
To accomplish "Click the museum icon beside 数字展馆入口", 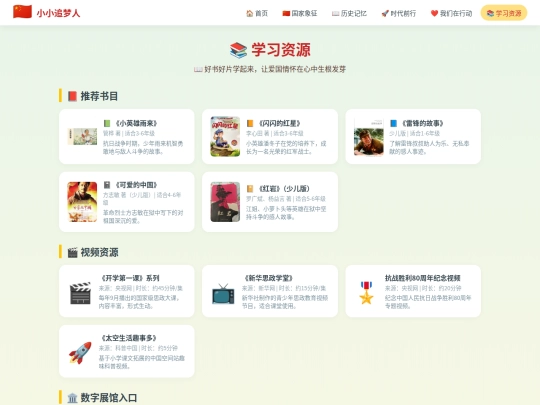I will (x=72, y=398).
